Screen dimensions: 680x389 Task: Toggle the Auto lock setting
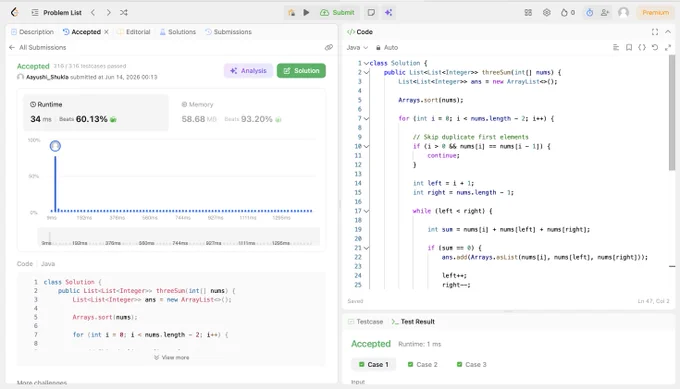pyautogui.click(x=387, y=47)
